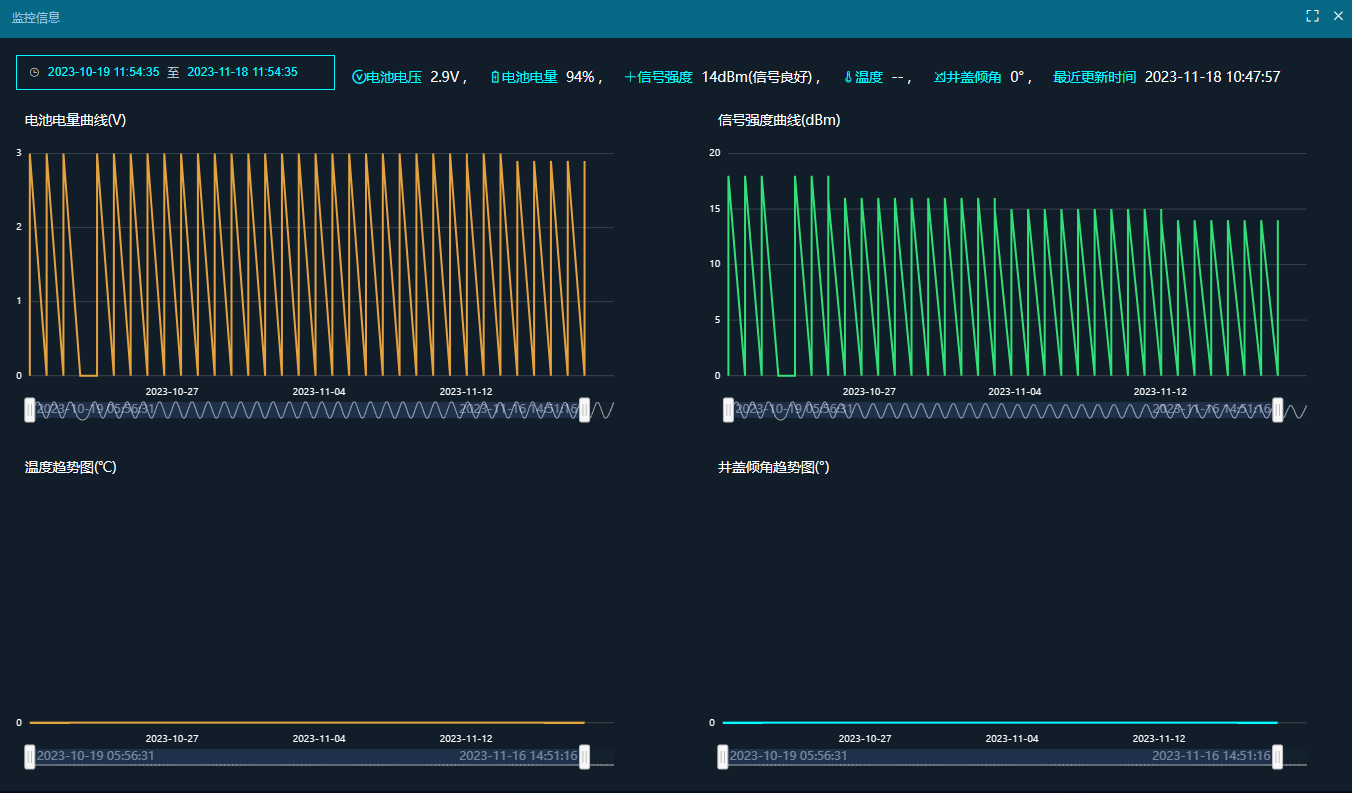Grab left zoom handle of battery chart
Viewport: 1352px width, 793px height.
29,409
